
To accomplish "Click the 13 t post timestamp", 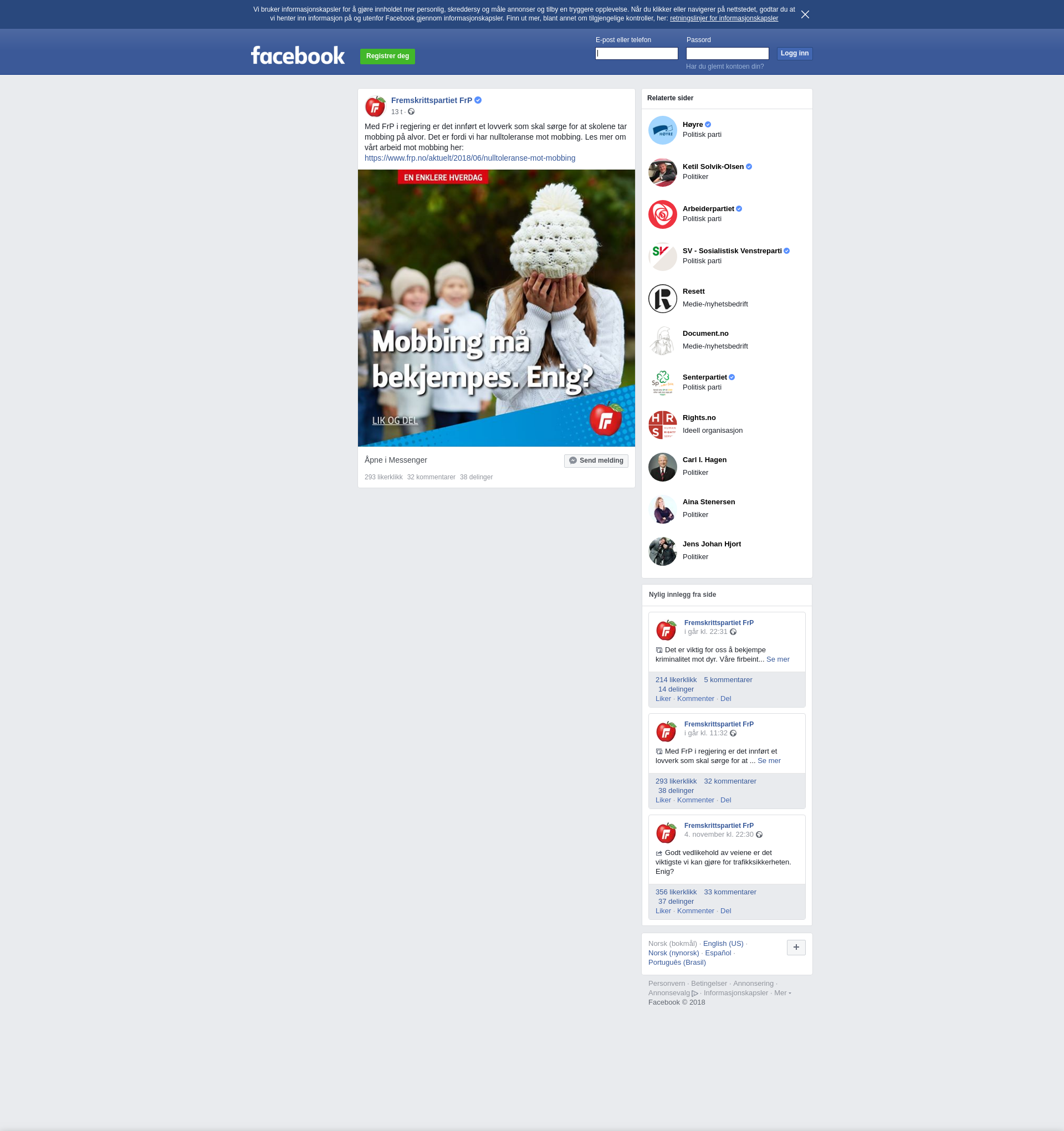I will 396,112.
